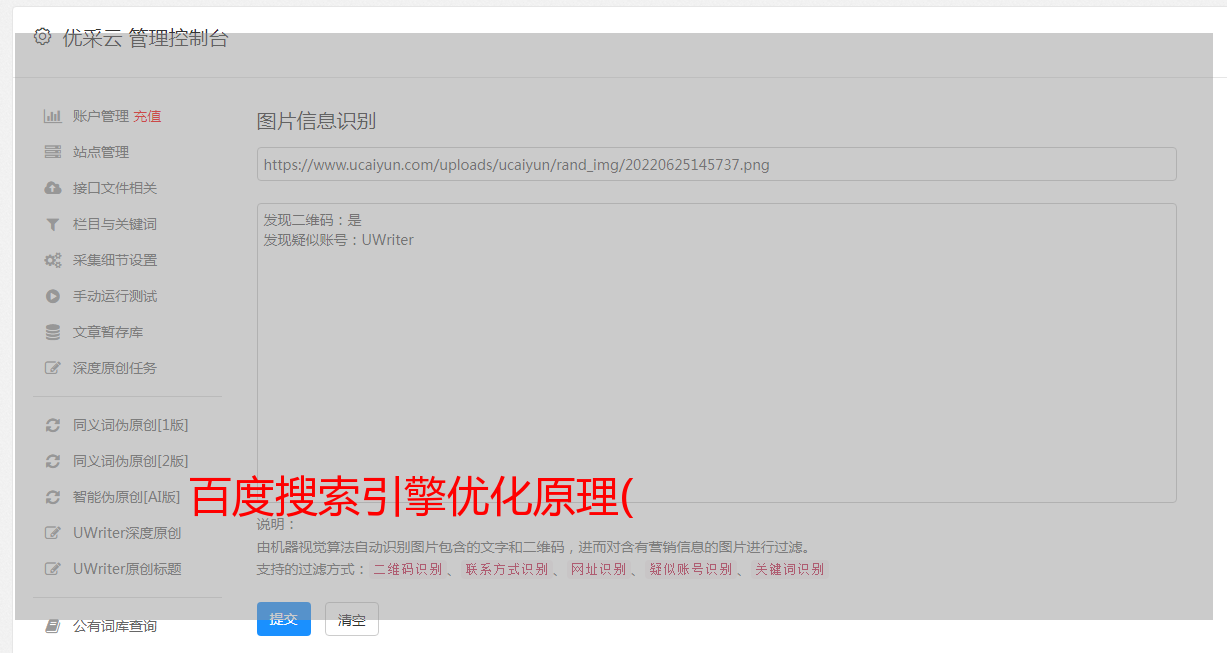This screenshot has width=1227, height=653.
Task: Click the 网址识别 tag
Action: [598, 569]
